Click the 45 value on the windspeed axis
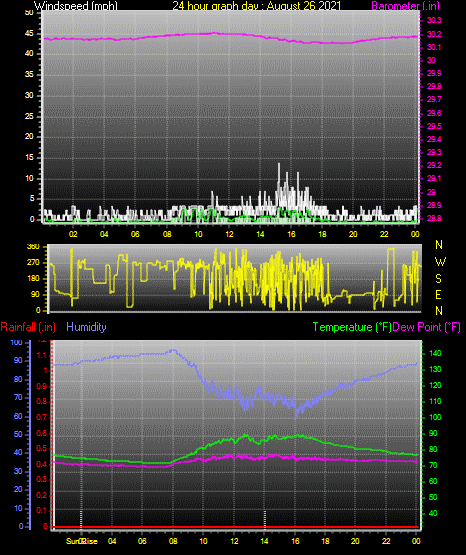 29,34
